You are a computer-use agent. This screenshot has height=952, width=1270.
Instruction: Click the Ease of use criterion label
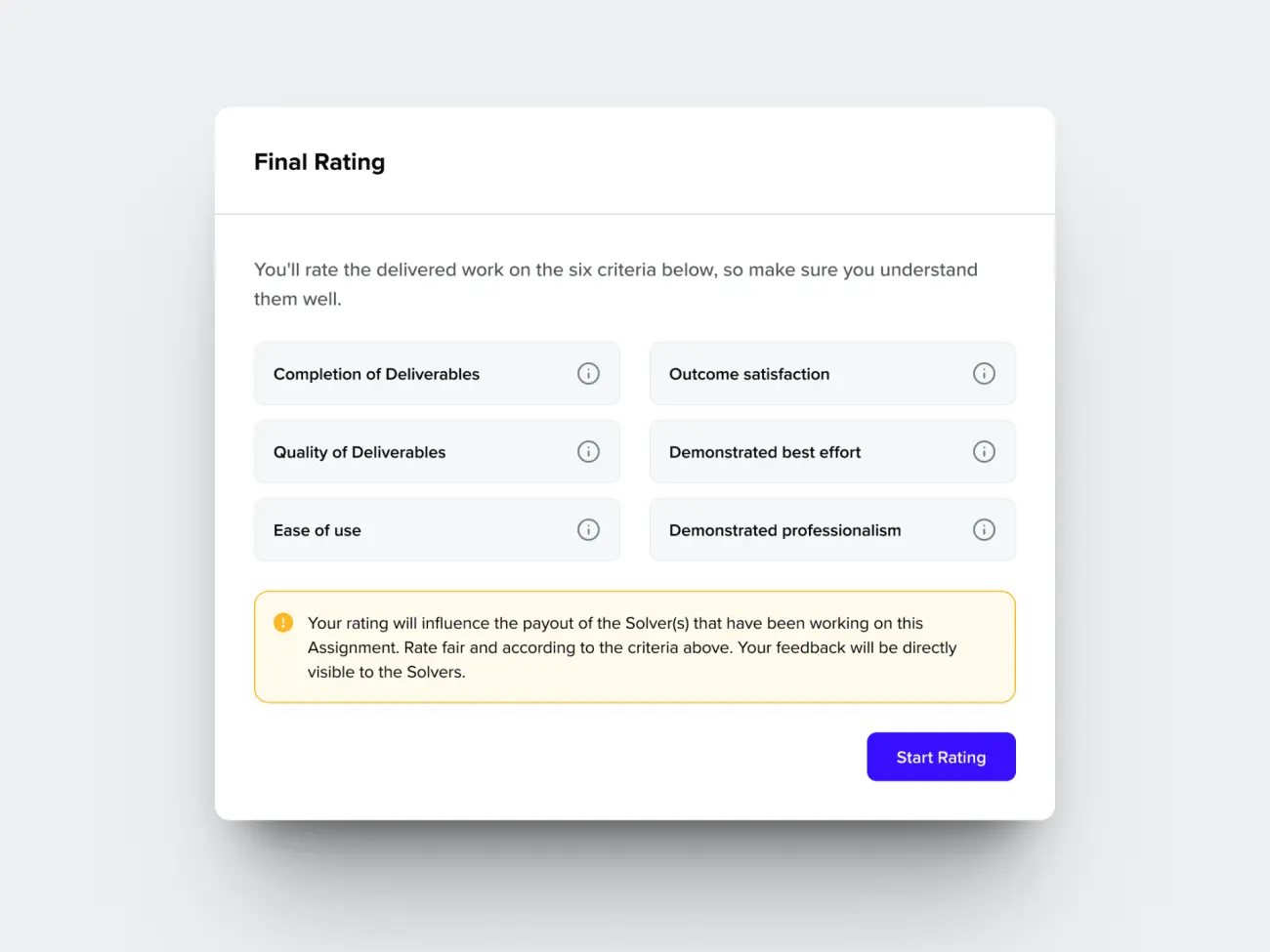(317, 530)
